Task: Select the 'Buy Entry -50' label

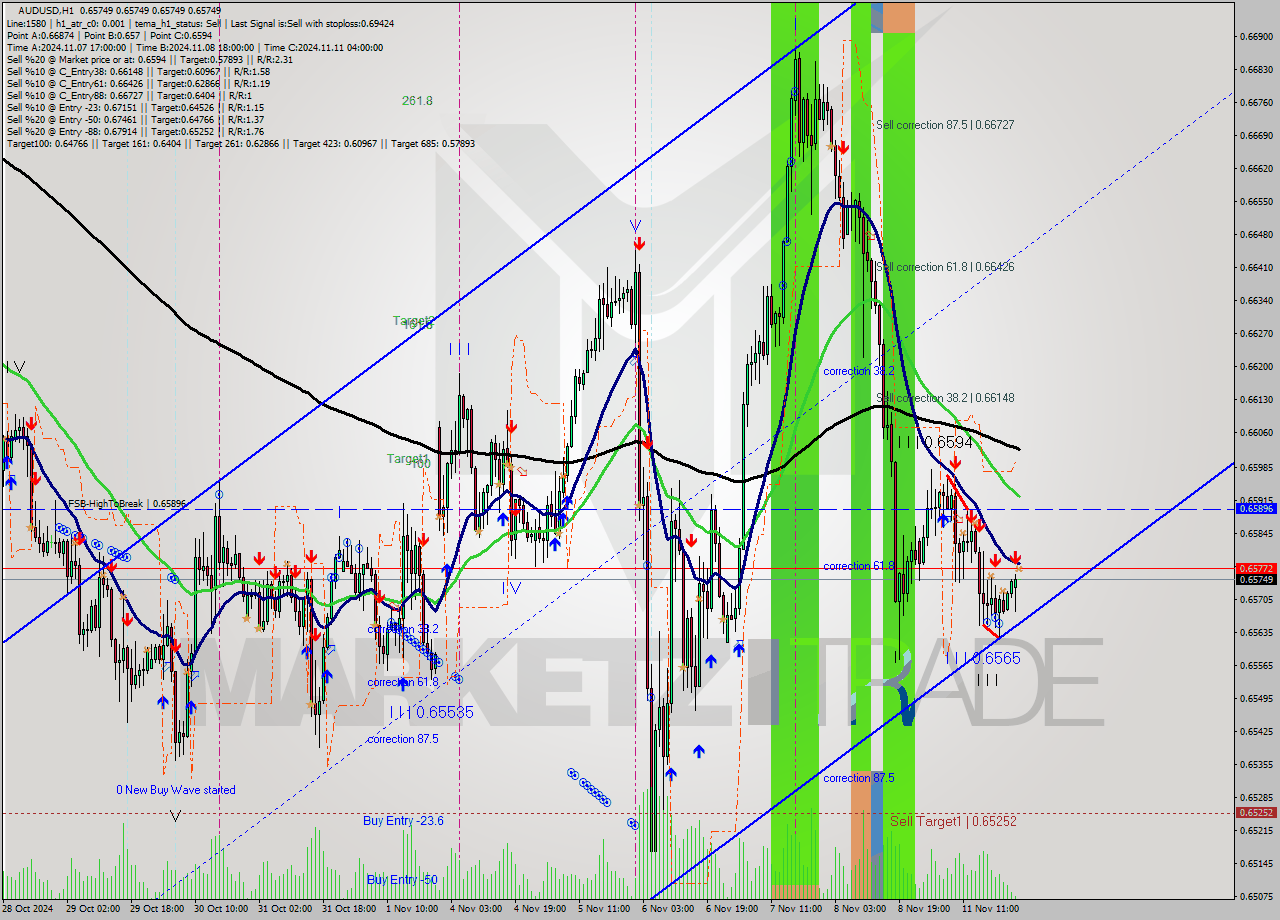Action: pos(402,880)
